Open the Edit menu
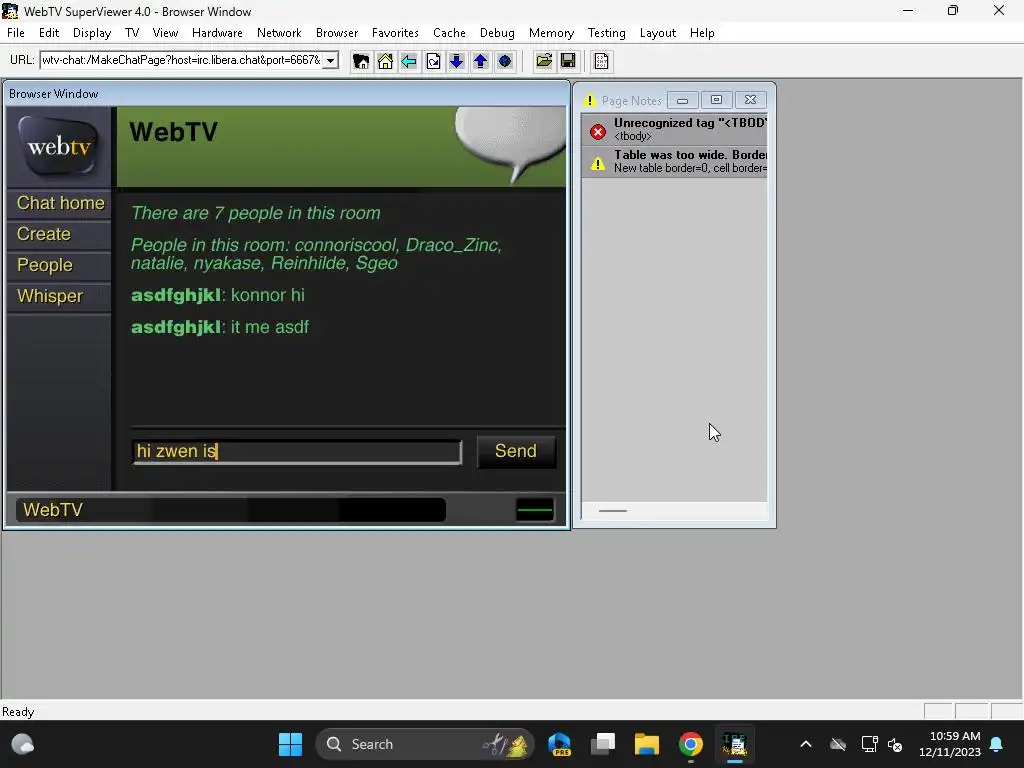This screenshot has width=1024, height=768. (49, 33)
